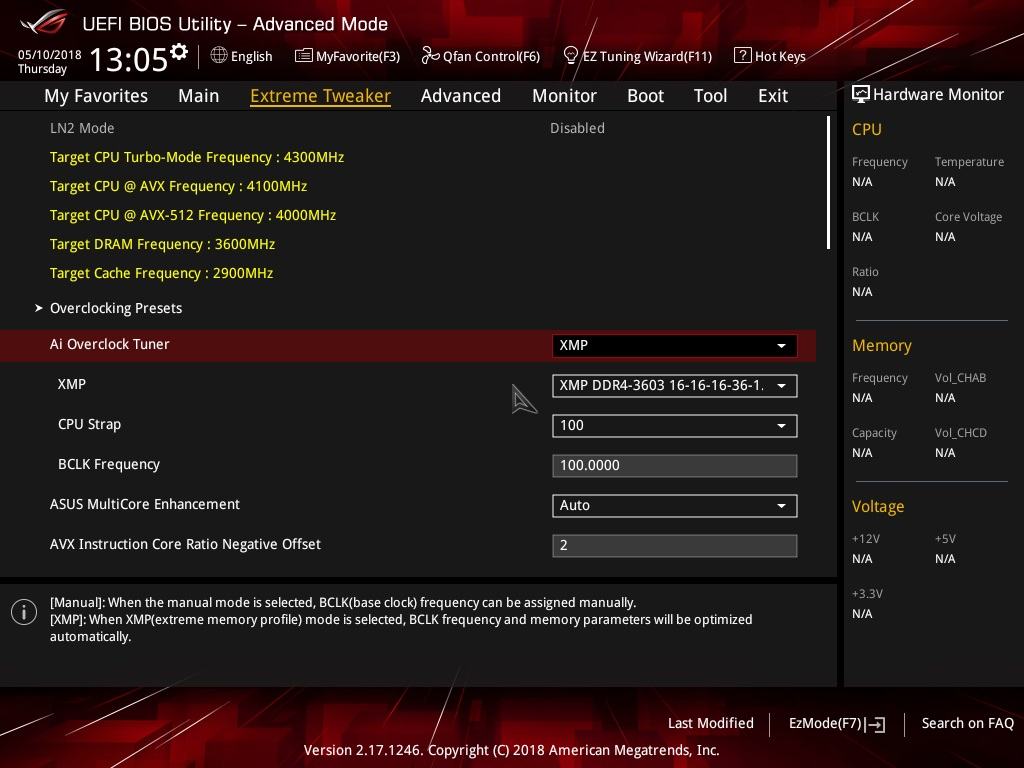The image size is (1024, 768).
Task: Click the Voltage heading in Hardware Monitor
Action: (878, 507)
